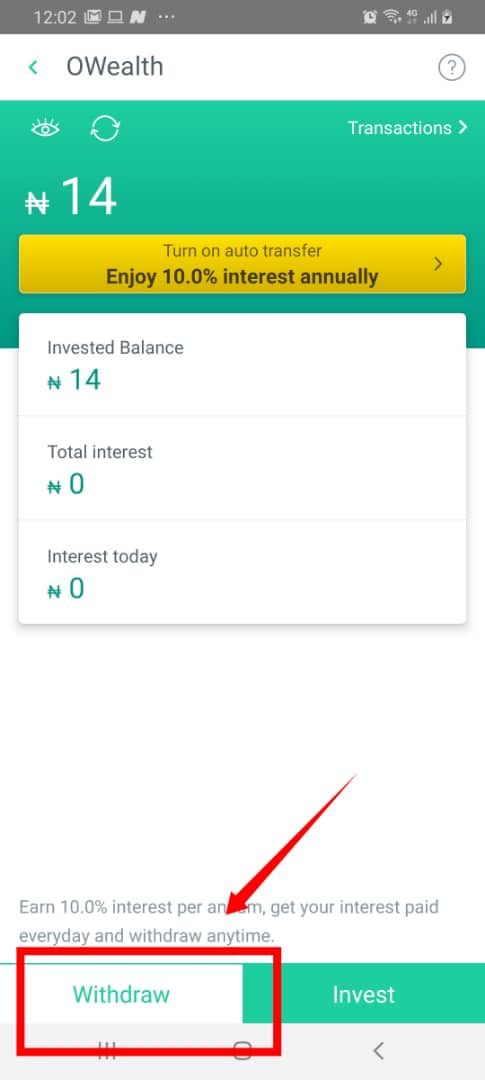Tap the green Invest button
485x1080 pixels.
[364, 994]
